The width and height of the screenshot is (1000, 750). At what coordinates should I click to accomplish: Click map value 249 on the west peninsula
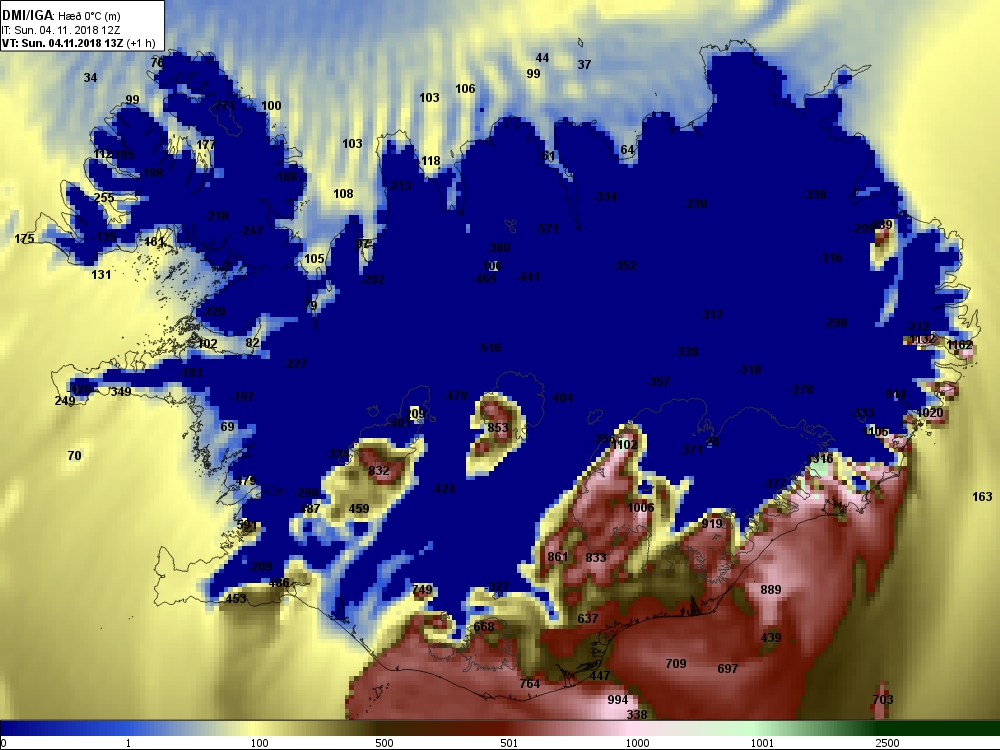[x=64, y=401]
